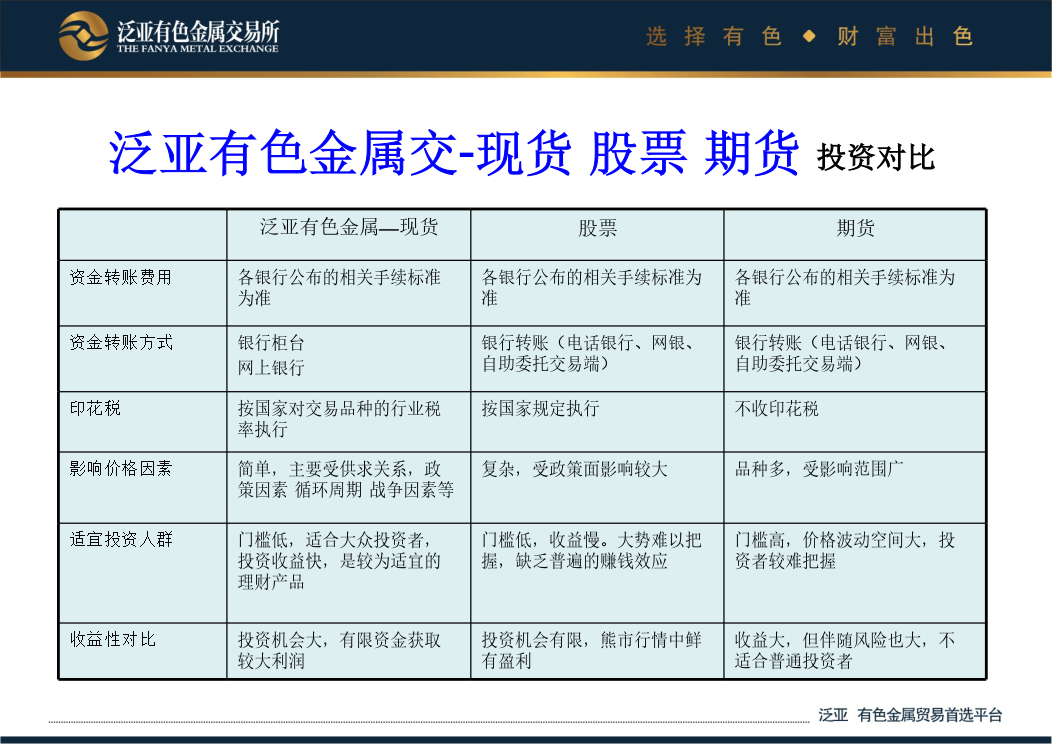Select the cell starting "收益大，但伴随风险也大"
The width and height of the screenshot is (1052, 744).
tap(855, 651)
